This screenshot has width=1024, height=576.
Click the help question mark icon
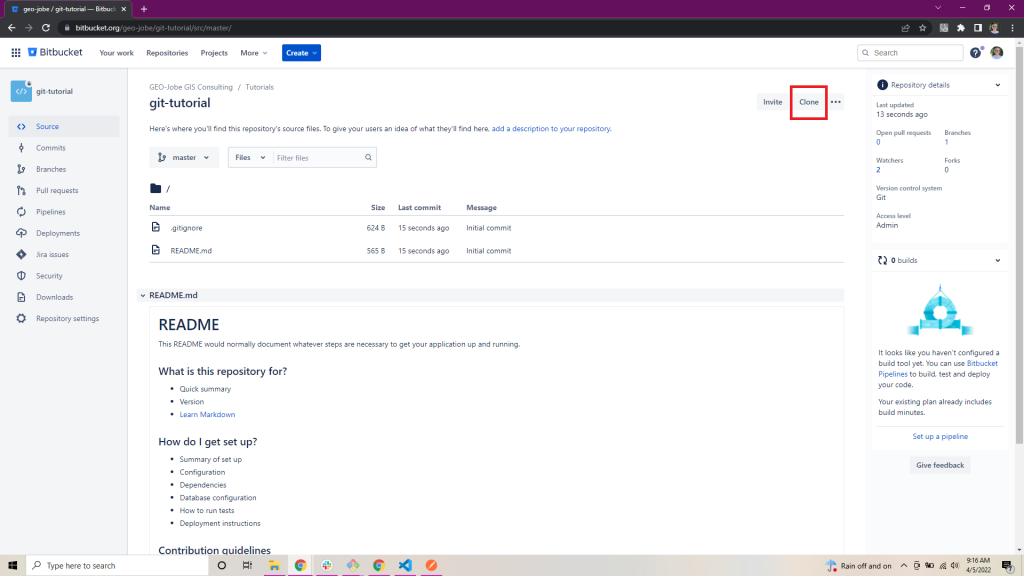(976, 53)
